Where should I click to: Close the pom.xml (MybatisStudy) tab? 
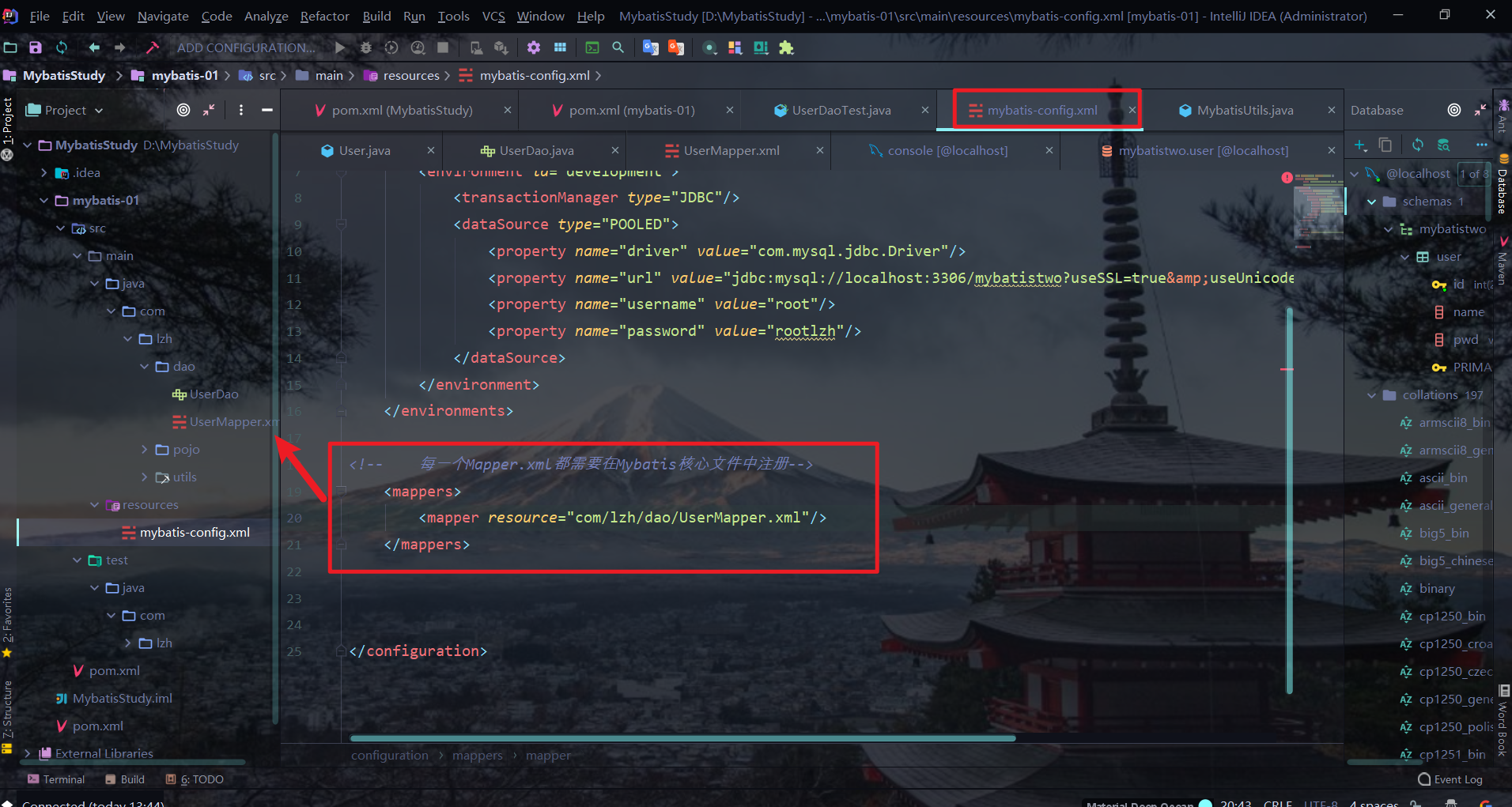508,110
